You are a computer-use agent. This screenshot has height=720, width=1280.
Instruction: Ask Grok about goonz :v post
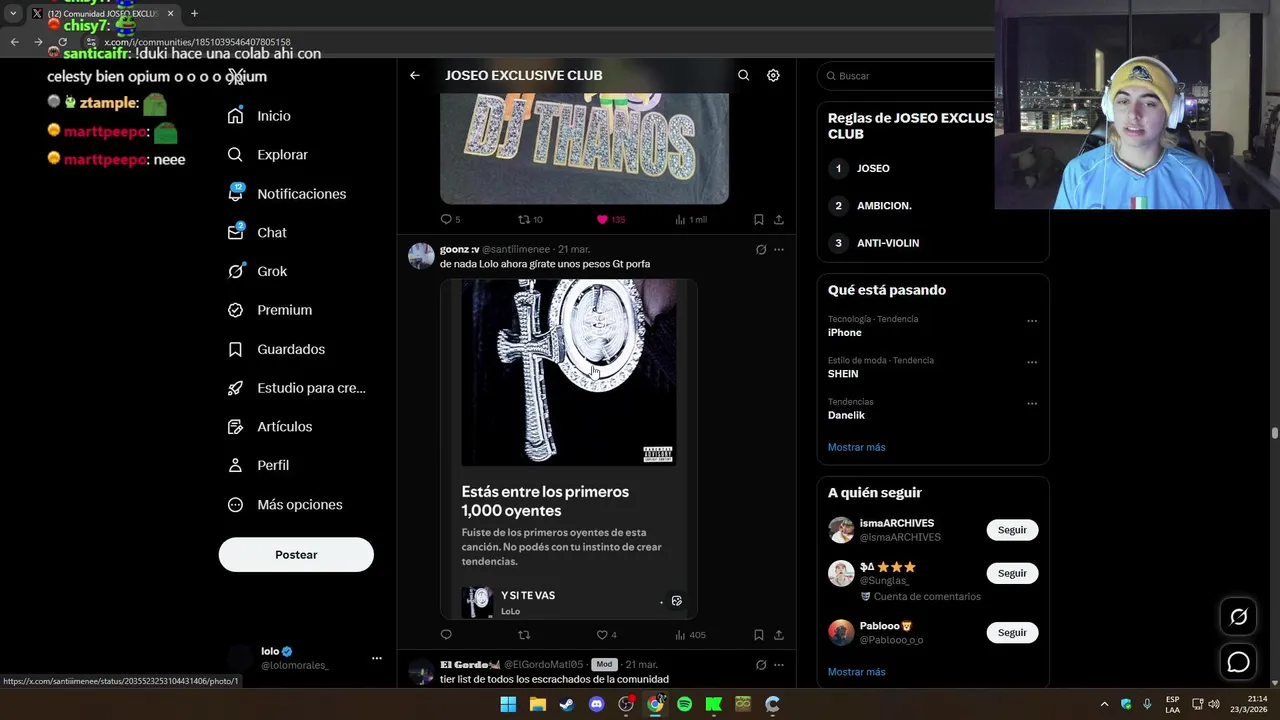761,249
